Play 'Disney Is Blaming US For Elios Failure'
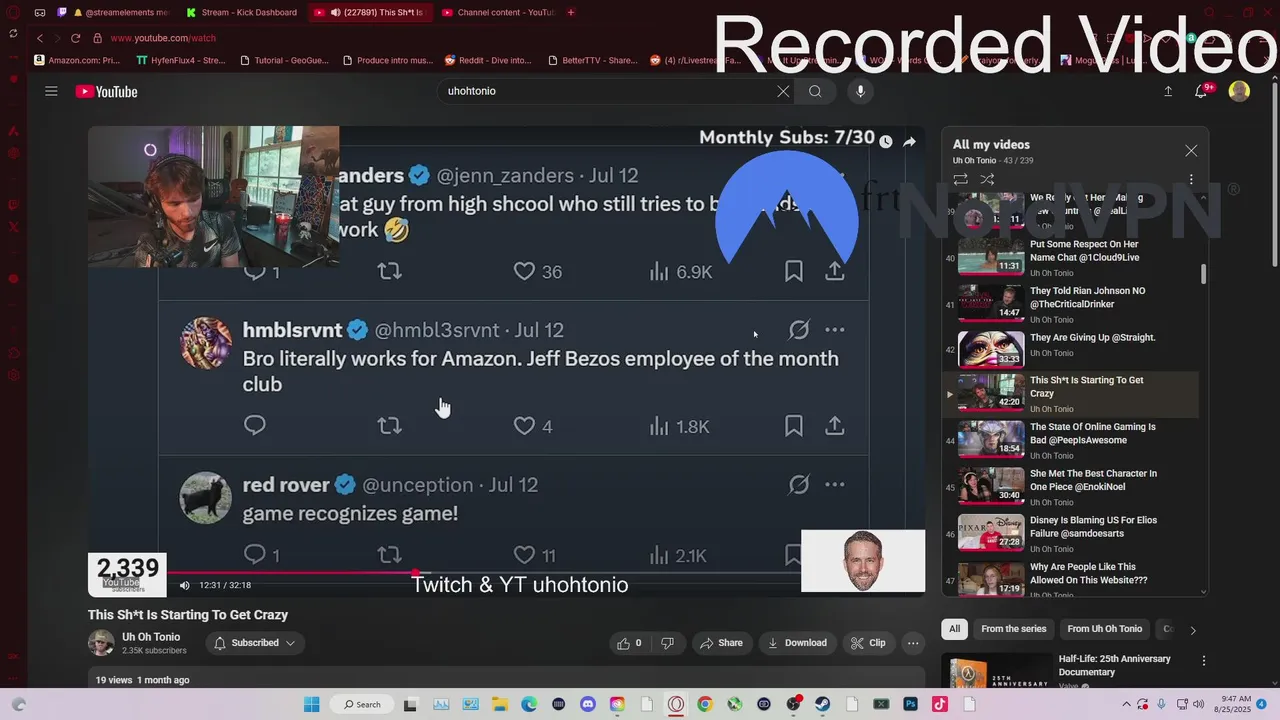 (1070, 534)
